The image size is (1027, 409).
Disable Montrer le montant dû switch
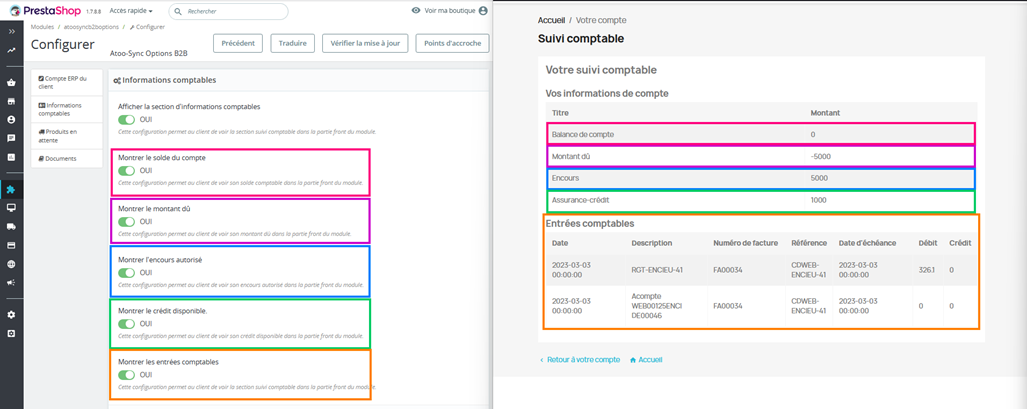pos(126,222)
